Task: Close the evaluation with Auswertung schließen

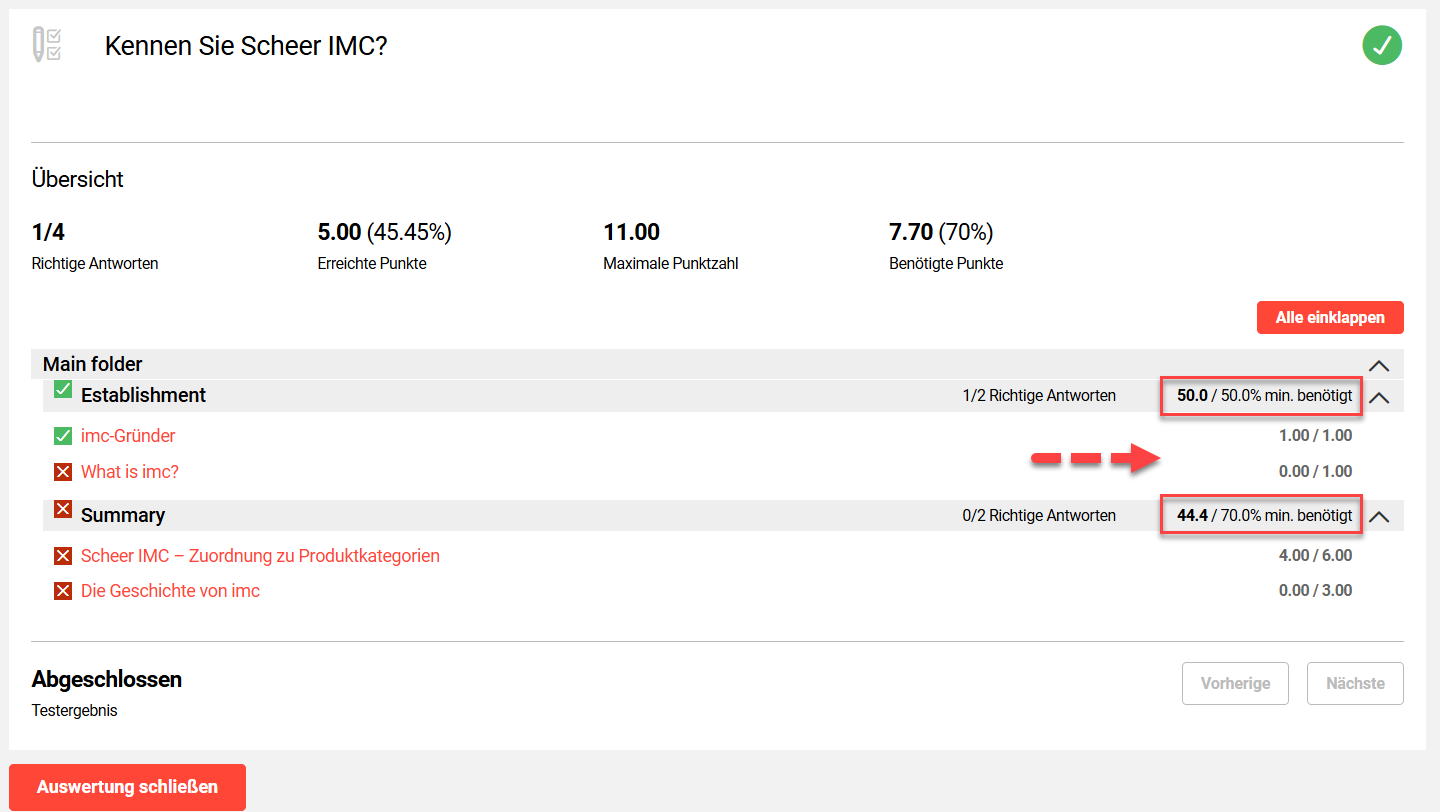Action: tap(127, 787)
